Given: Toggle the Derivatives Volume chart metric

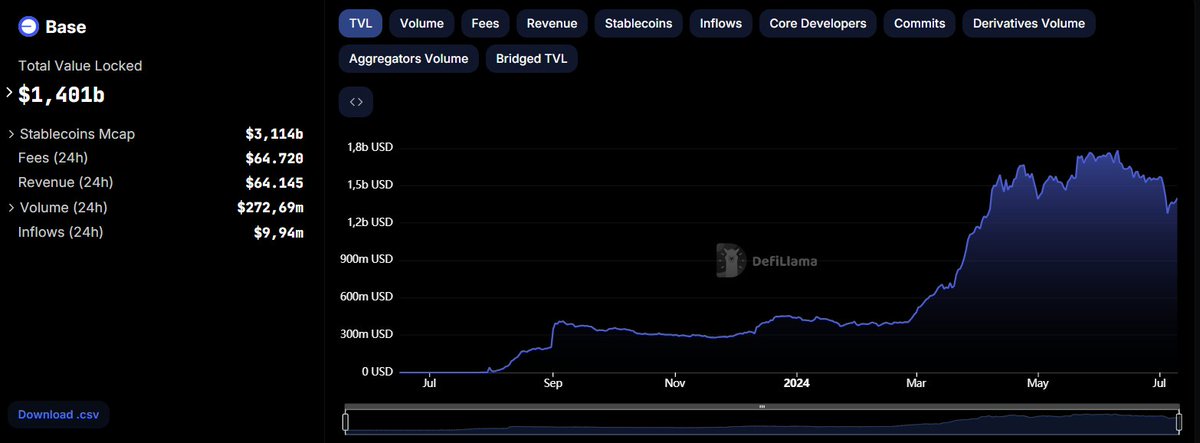Looking at the screenshot, I should (x=1028, y=23).
